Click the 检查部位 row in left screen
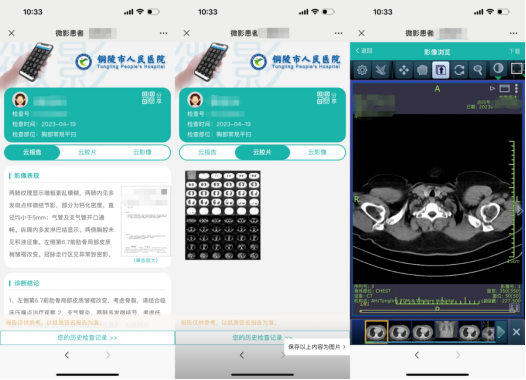 [x=44, y=134]
